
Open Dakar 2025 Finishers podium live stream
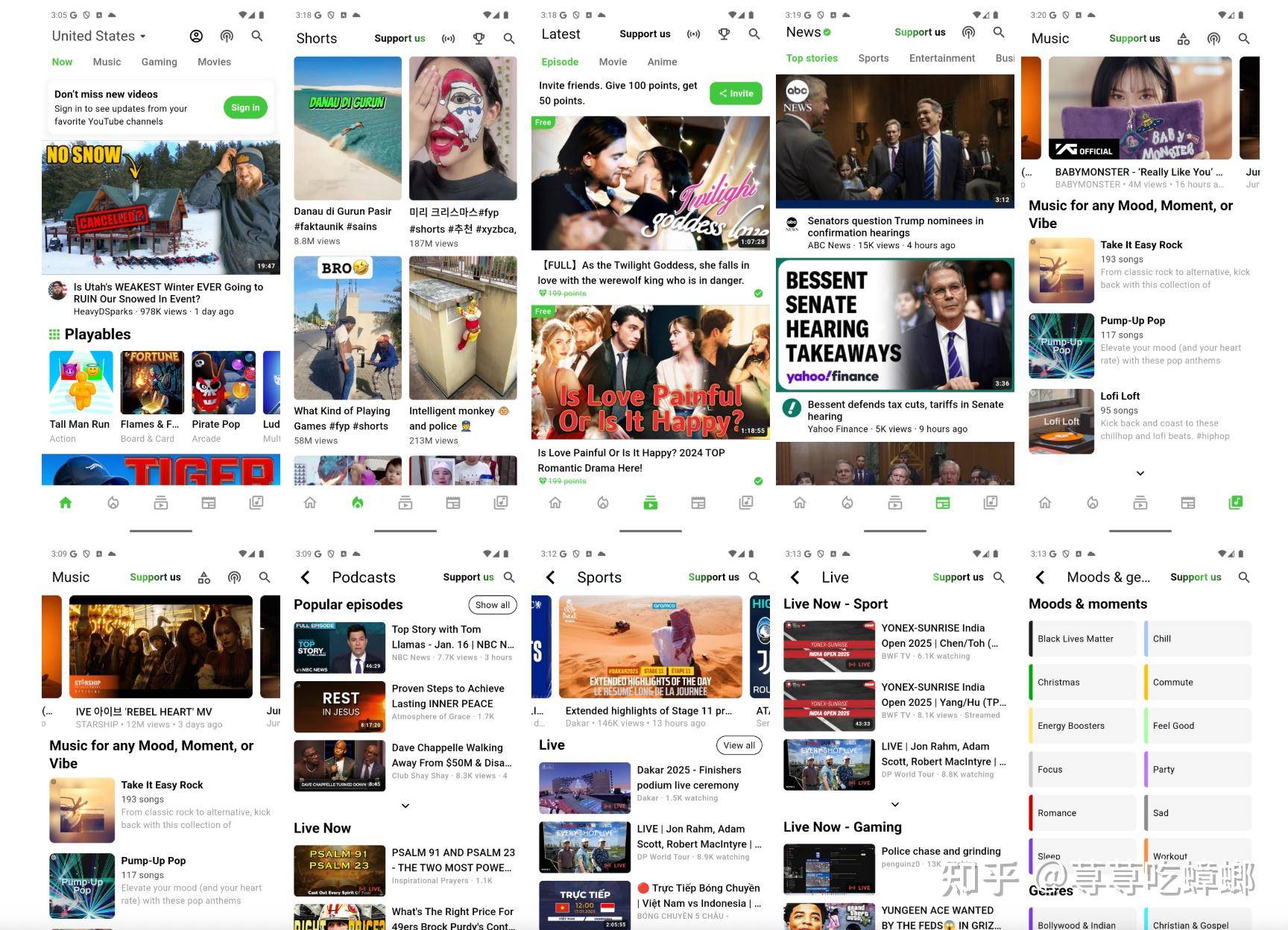tap(651, 788)
